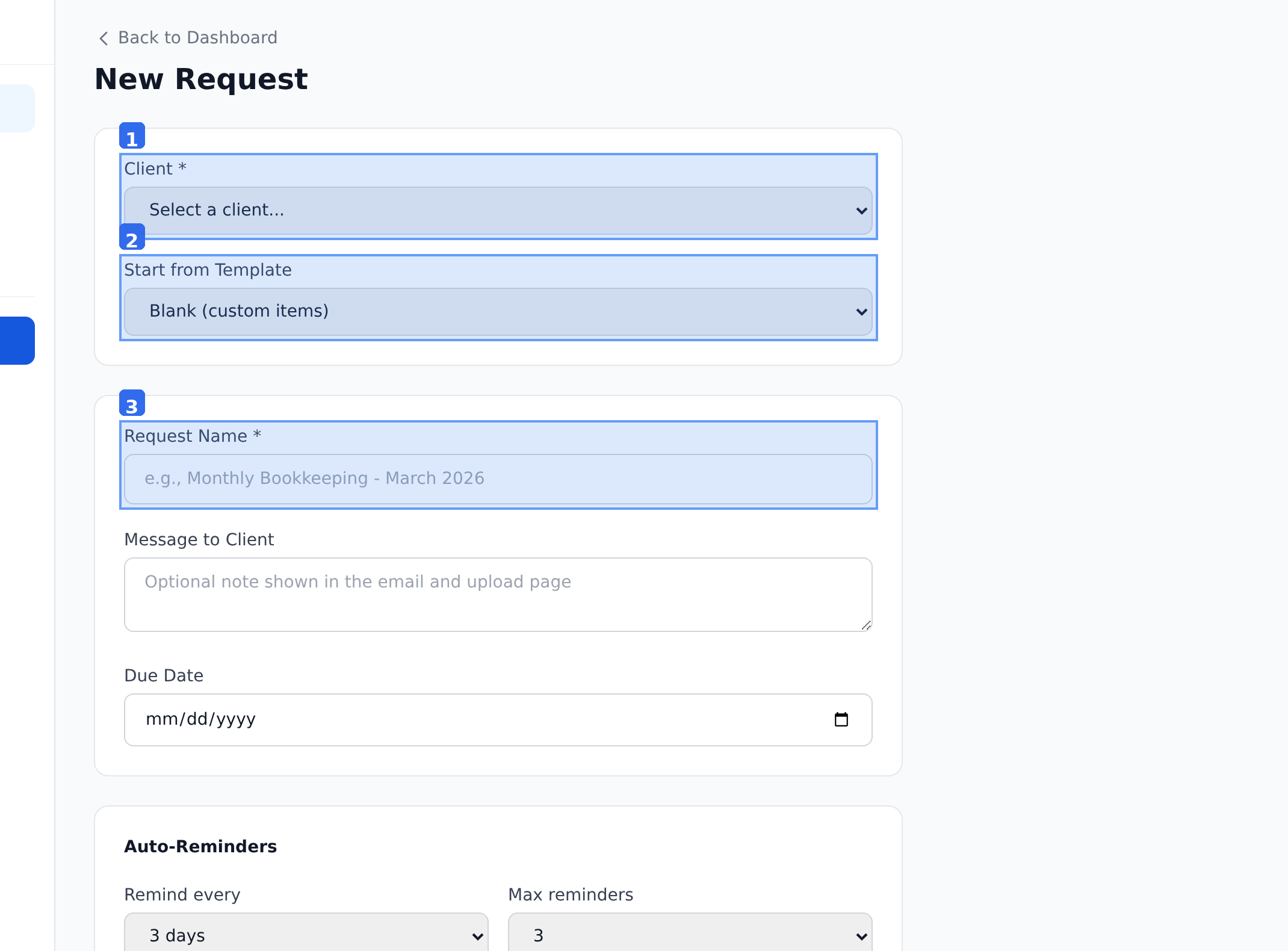Expand the Max reminders dropdown
Image resolution: width=1288 pixels, height=951 pixels.
pos(690,935)
